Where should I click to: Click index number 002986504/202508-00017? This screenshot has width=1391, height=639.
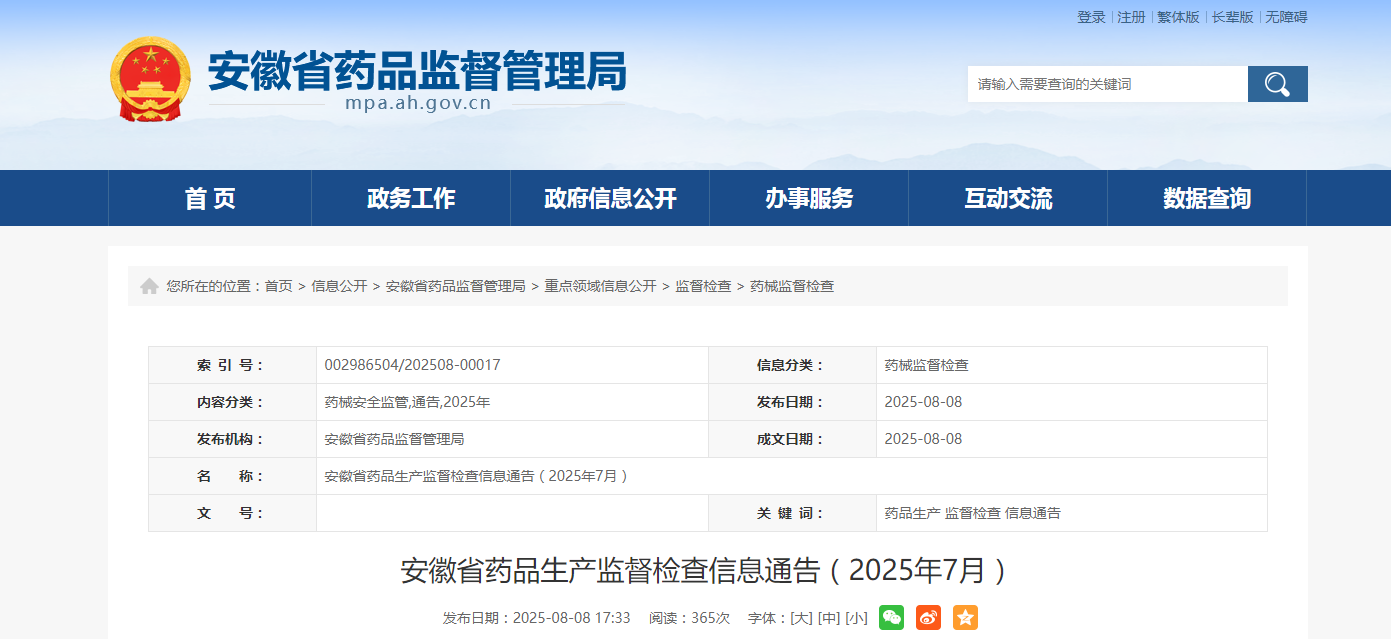coord(412,365)
